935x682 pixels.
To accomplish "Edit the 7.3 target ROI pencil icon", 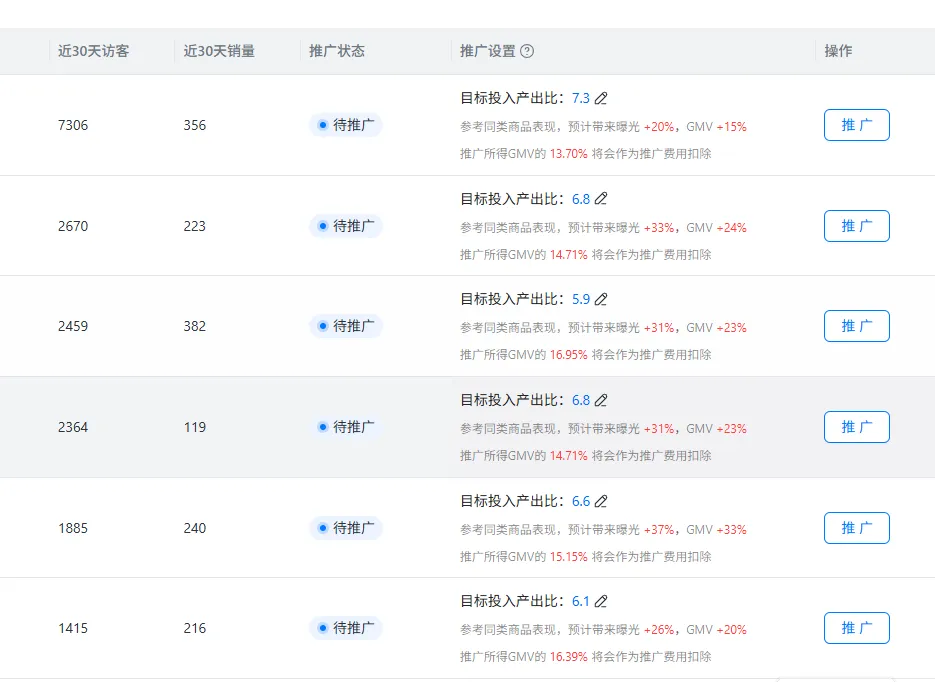I will pos(601,98).
